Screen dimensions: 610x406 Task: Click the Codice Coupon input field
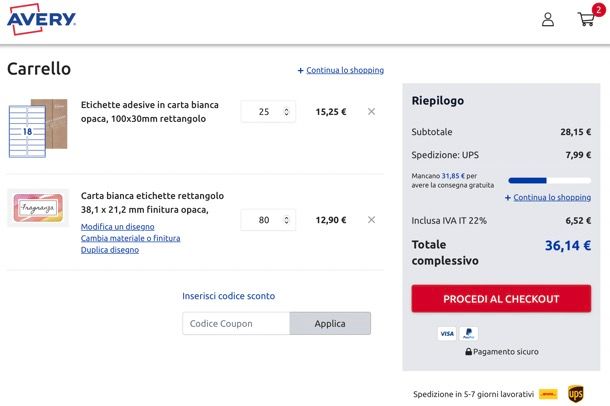click(x=236, y=323)
